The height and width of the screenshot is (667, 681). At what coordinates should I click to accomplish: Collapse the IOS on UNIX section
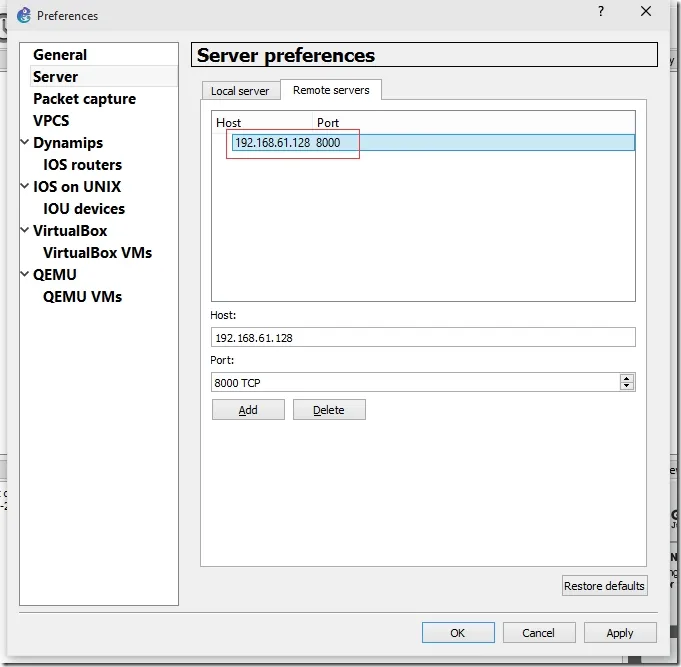tap(25, 186)
